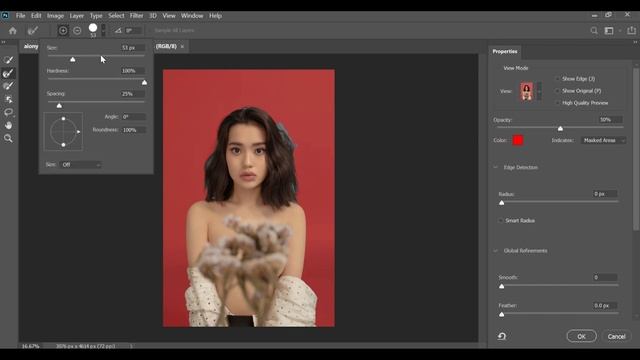This screenshot has width=640, height=360.
Task: Open the 3D menu
Action: pos(153,16)
